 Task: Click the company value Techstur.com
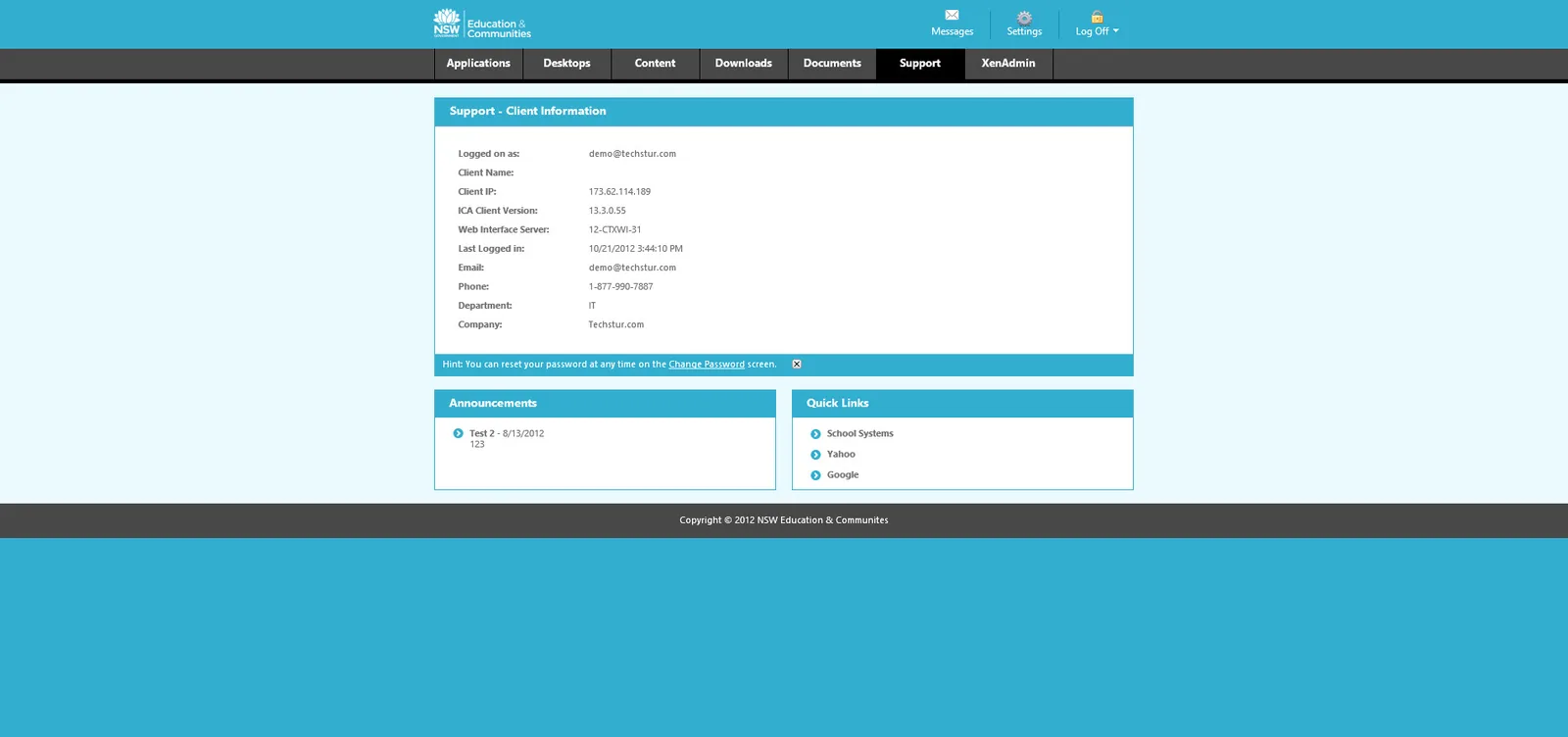pyautogui.click(x=615, y=325)
